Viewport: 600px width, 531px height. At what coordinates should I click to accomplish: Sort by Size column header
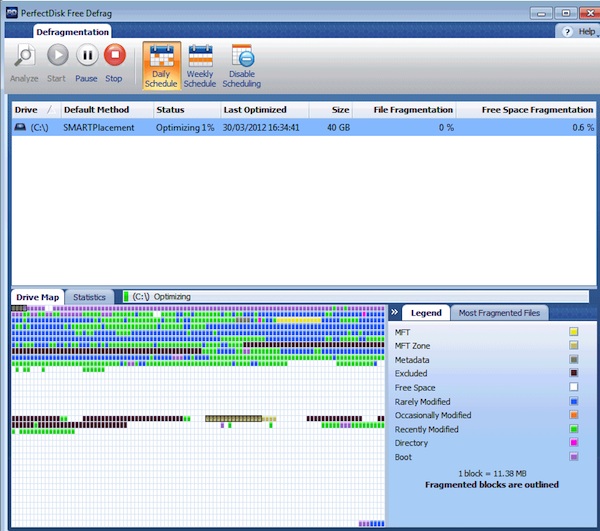331,110
